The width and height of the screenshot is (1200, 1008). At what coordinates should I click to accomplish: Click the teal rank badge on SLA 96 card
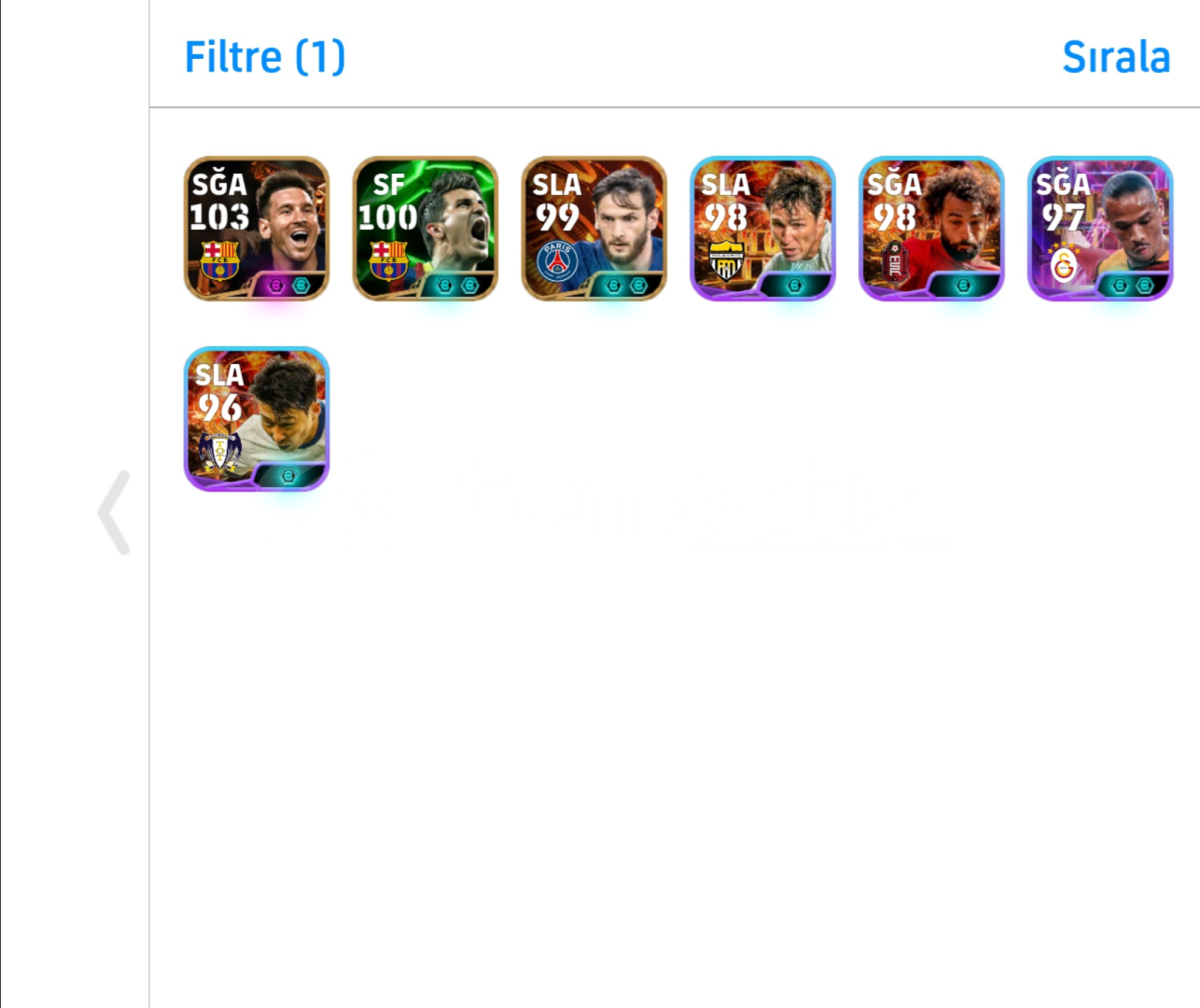288,476
